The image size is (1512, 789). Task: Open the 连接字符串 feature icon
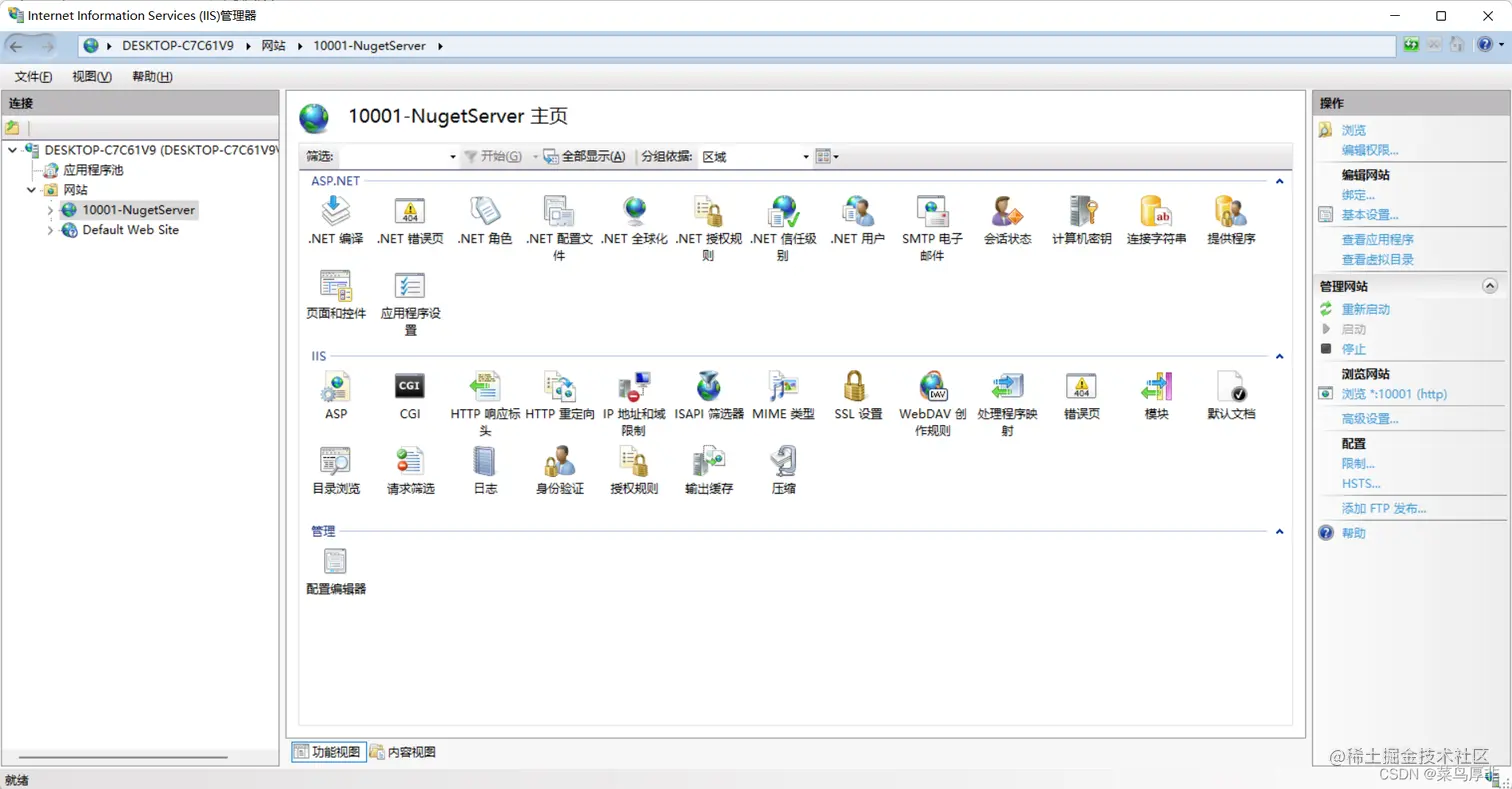tap(1156, 211)
